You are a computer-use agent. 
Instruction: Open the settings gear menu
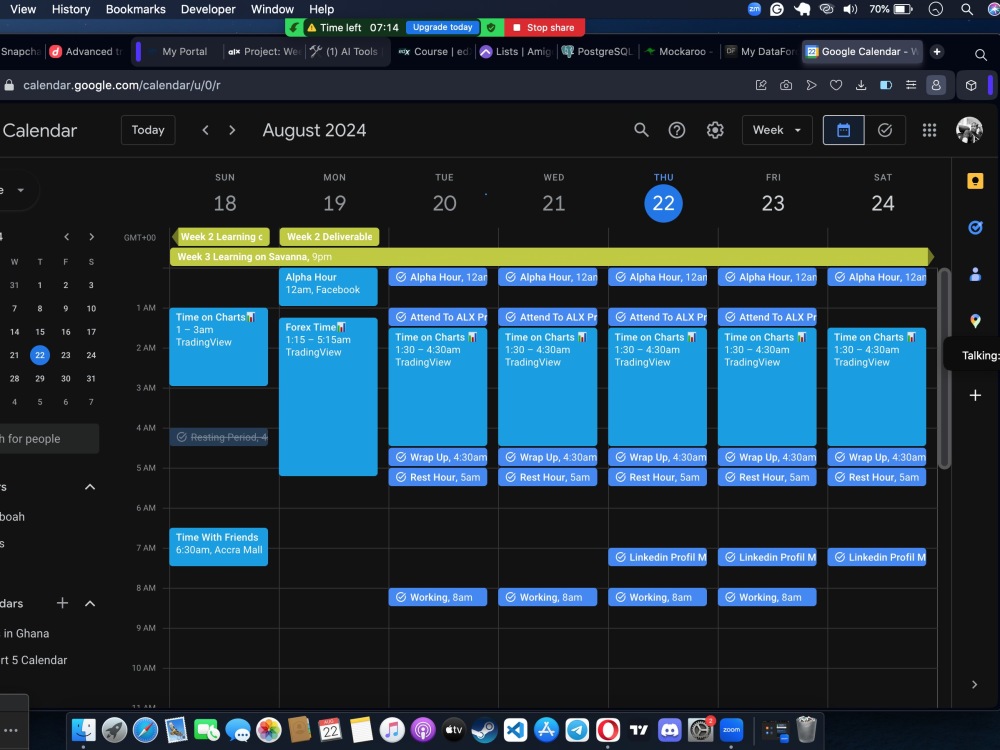click(x=715, y=130)
